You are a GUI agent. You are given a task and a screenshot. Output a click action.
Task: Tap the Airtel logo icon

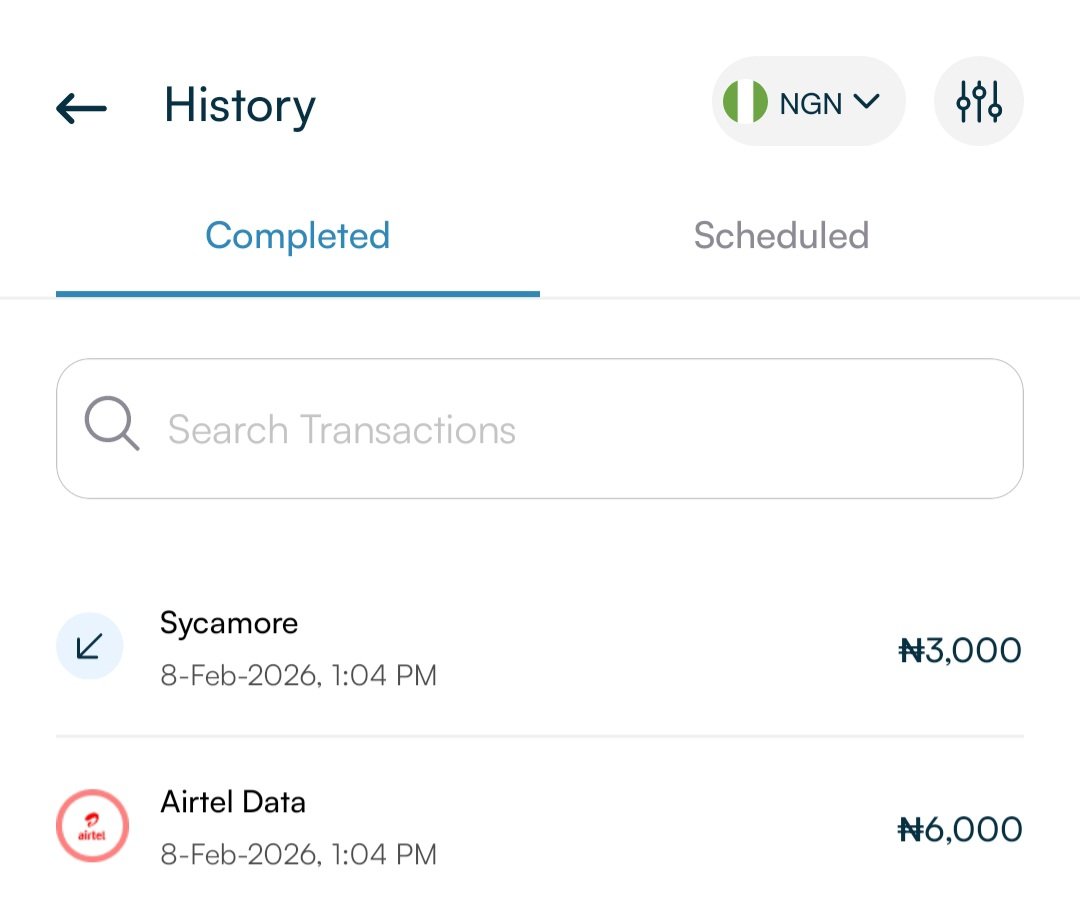click(x=92, y=826)
